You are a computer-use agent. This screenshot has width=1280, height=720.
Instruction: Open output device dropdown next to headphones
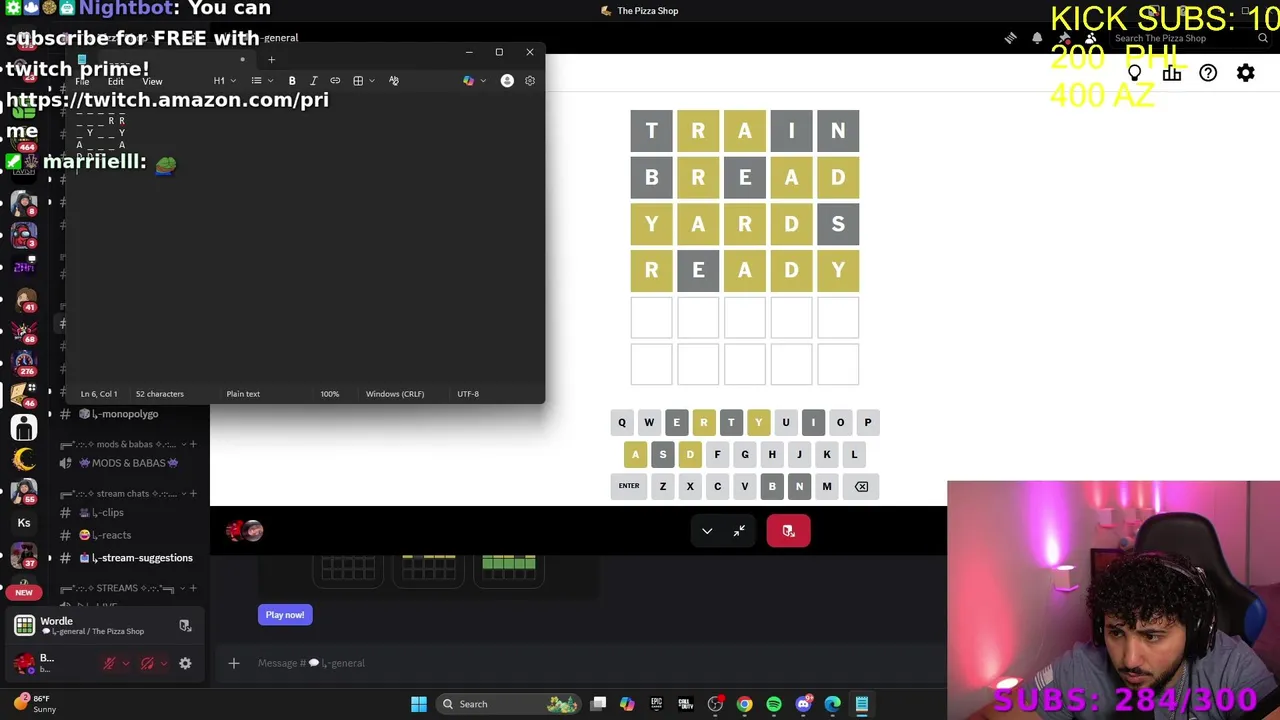click(163, 663)
